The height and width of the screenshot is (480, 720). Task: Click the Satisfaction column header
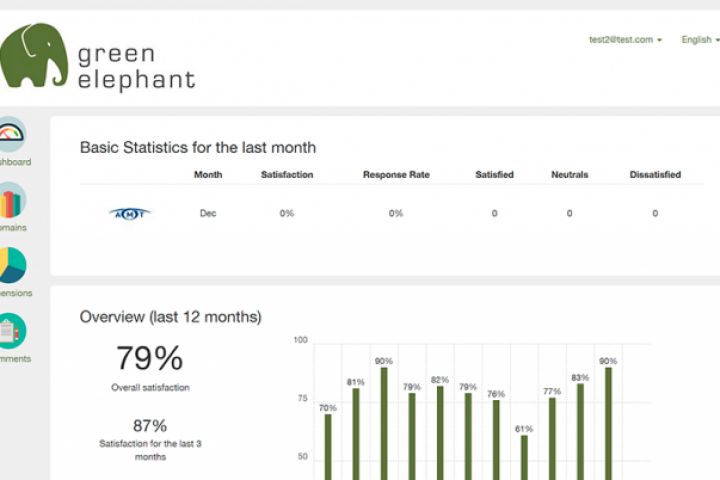tap(287, 175)
